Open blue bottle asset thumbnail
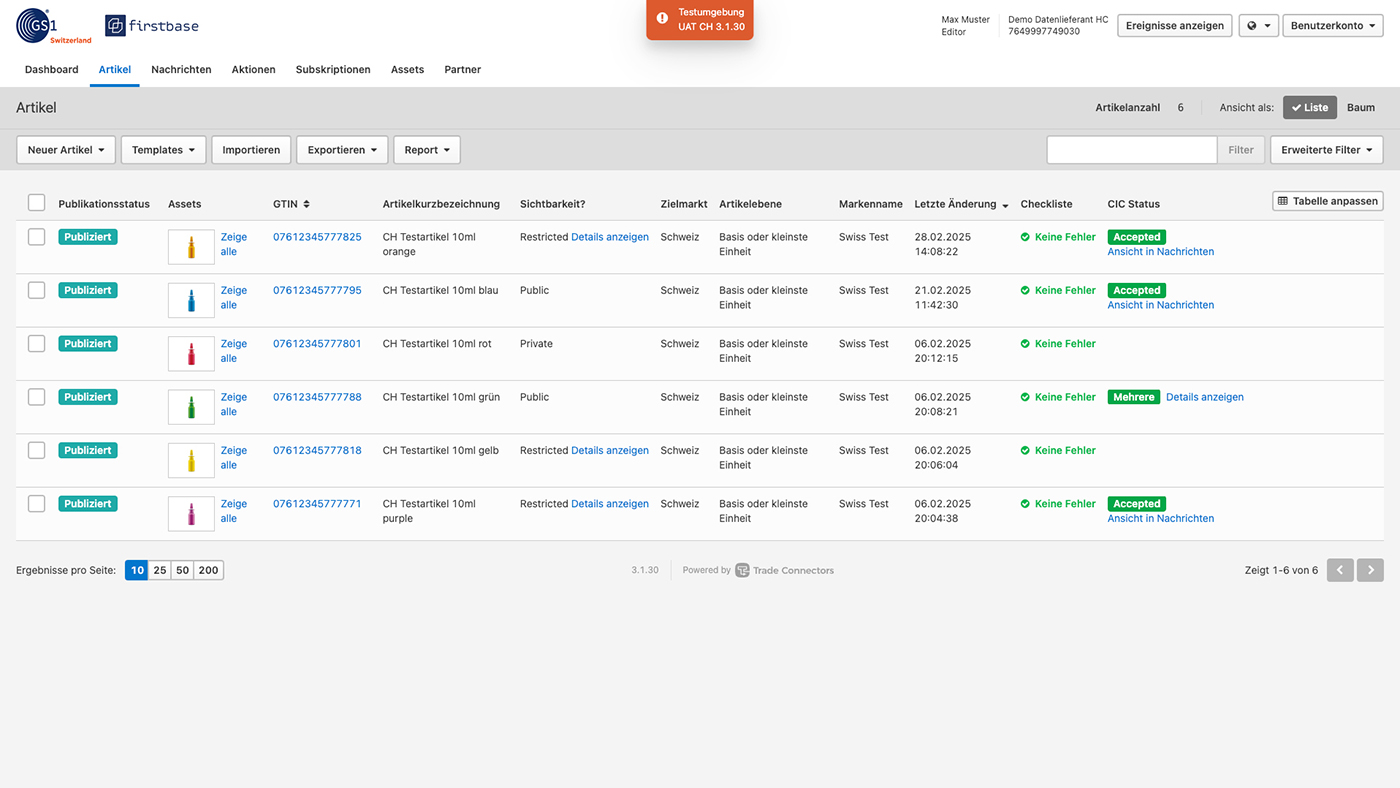The height and width of the screenshot is (788, 1400). 191,300
